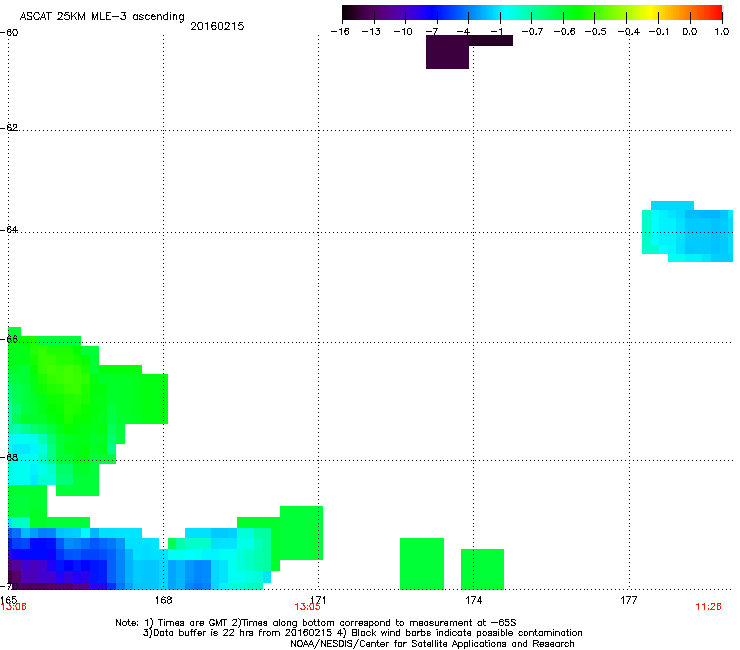Screen dimensions: 740x650
Task: Click the longitude label 171
Action: coord(319,600)
